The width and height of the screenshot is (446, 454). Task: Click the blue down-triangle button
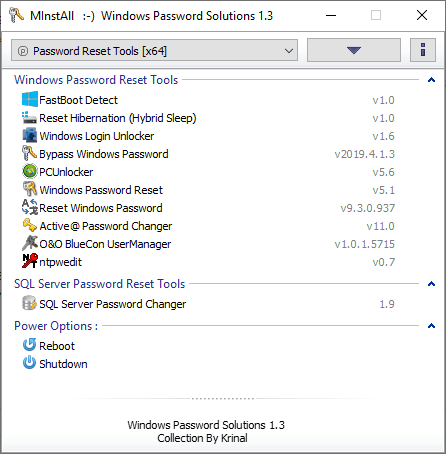tap(354, 50)
